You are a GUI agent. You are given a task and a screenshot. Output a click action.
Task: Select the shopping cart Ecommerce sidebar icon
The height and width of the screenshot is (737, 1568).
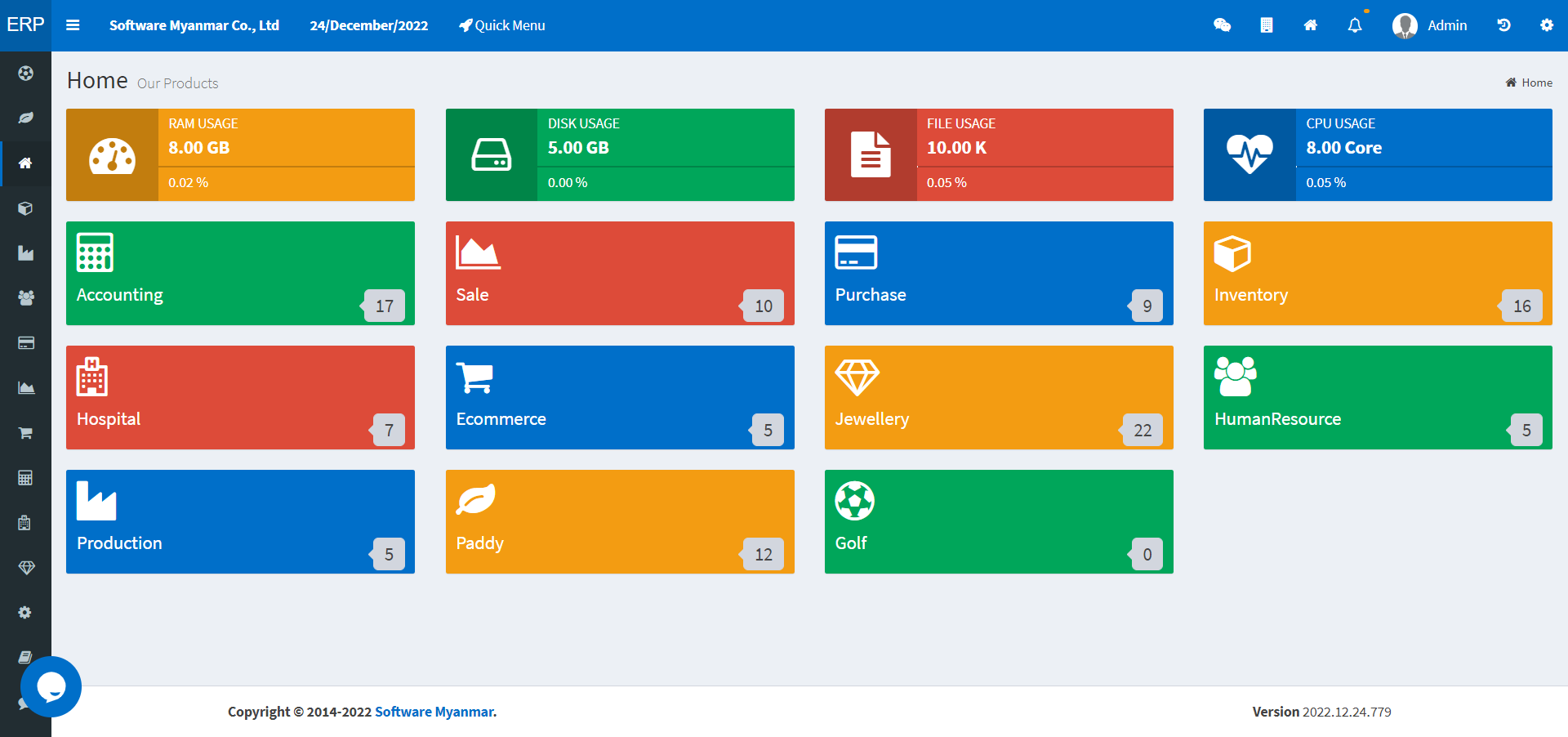25,433
